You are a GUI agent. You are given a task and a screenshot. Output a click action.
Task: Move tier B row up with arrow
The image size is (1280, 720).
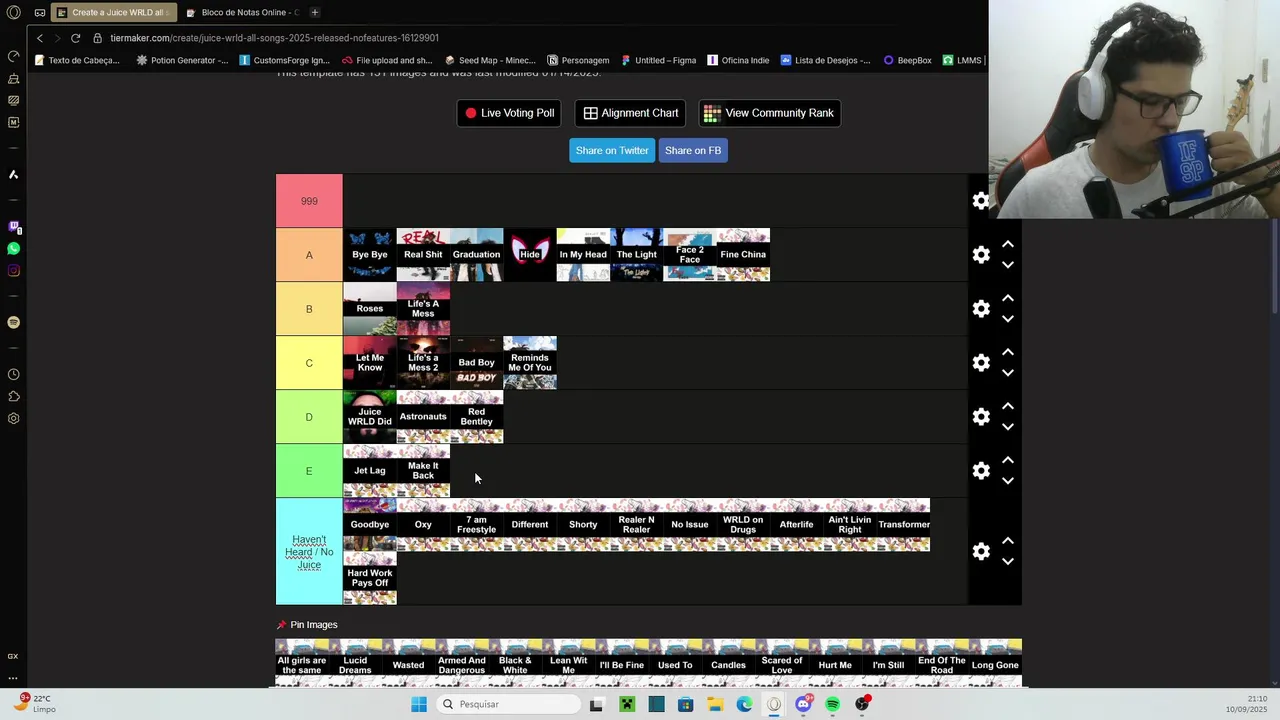(1008, 298)
